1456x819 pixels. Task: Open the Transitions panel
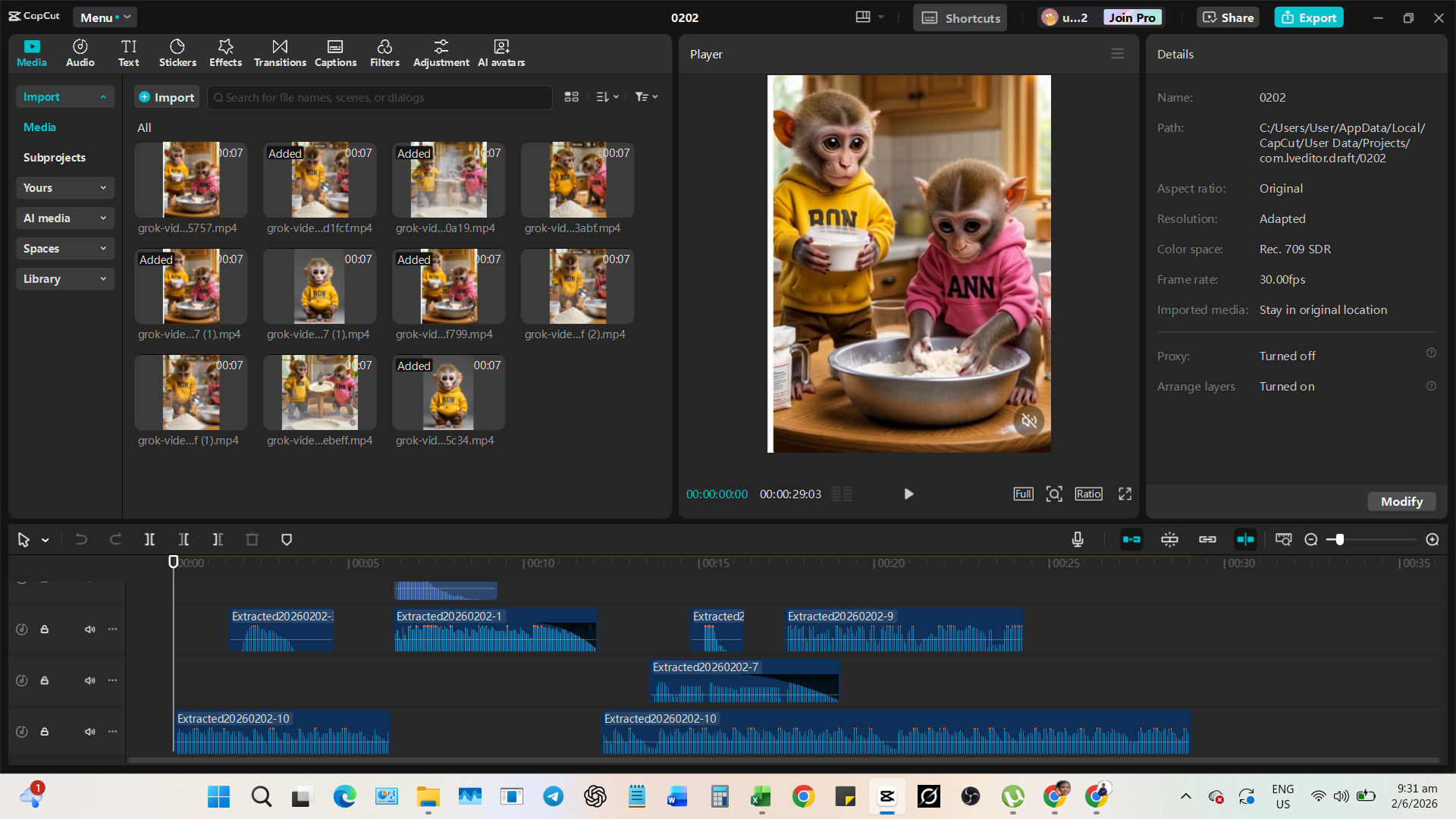[280, 53]
